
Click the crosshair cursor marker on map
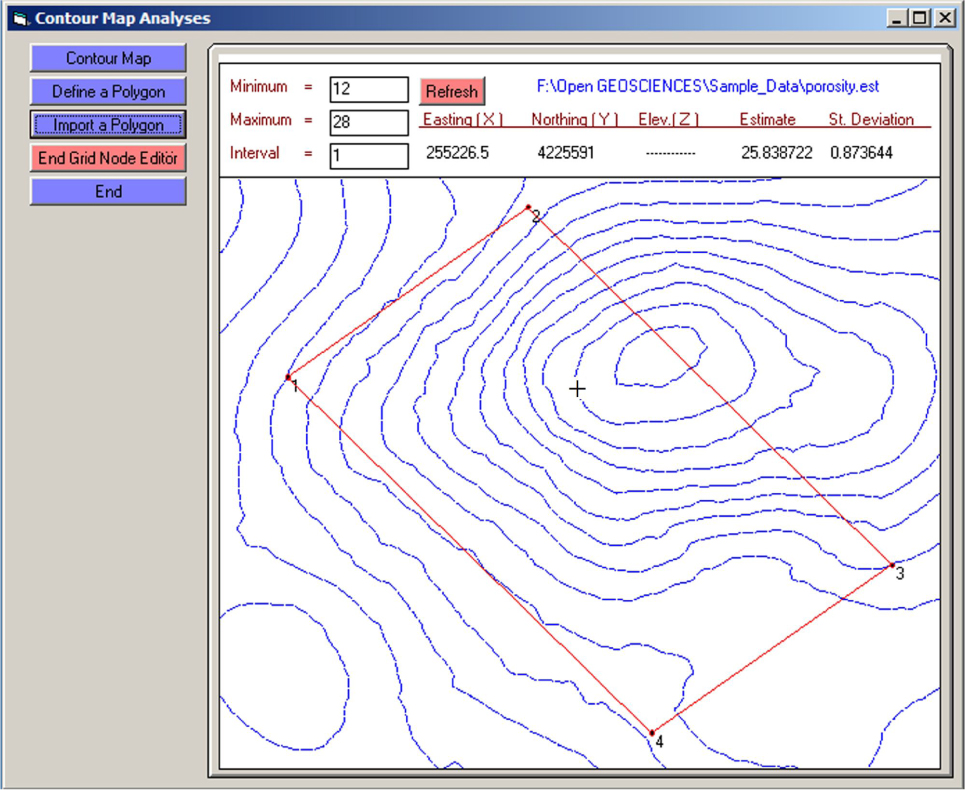coord(577,388)
